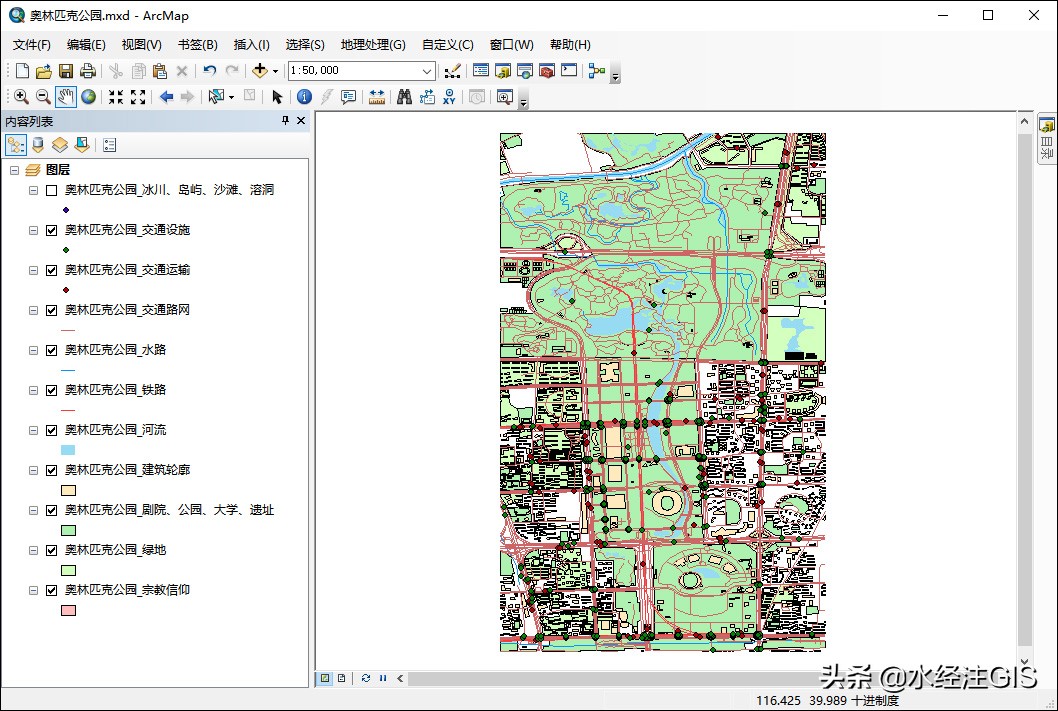Click the Go To XY tool
The image size is (1058, 711).
coord(449,97)
